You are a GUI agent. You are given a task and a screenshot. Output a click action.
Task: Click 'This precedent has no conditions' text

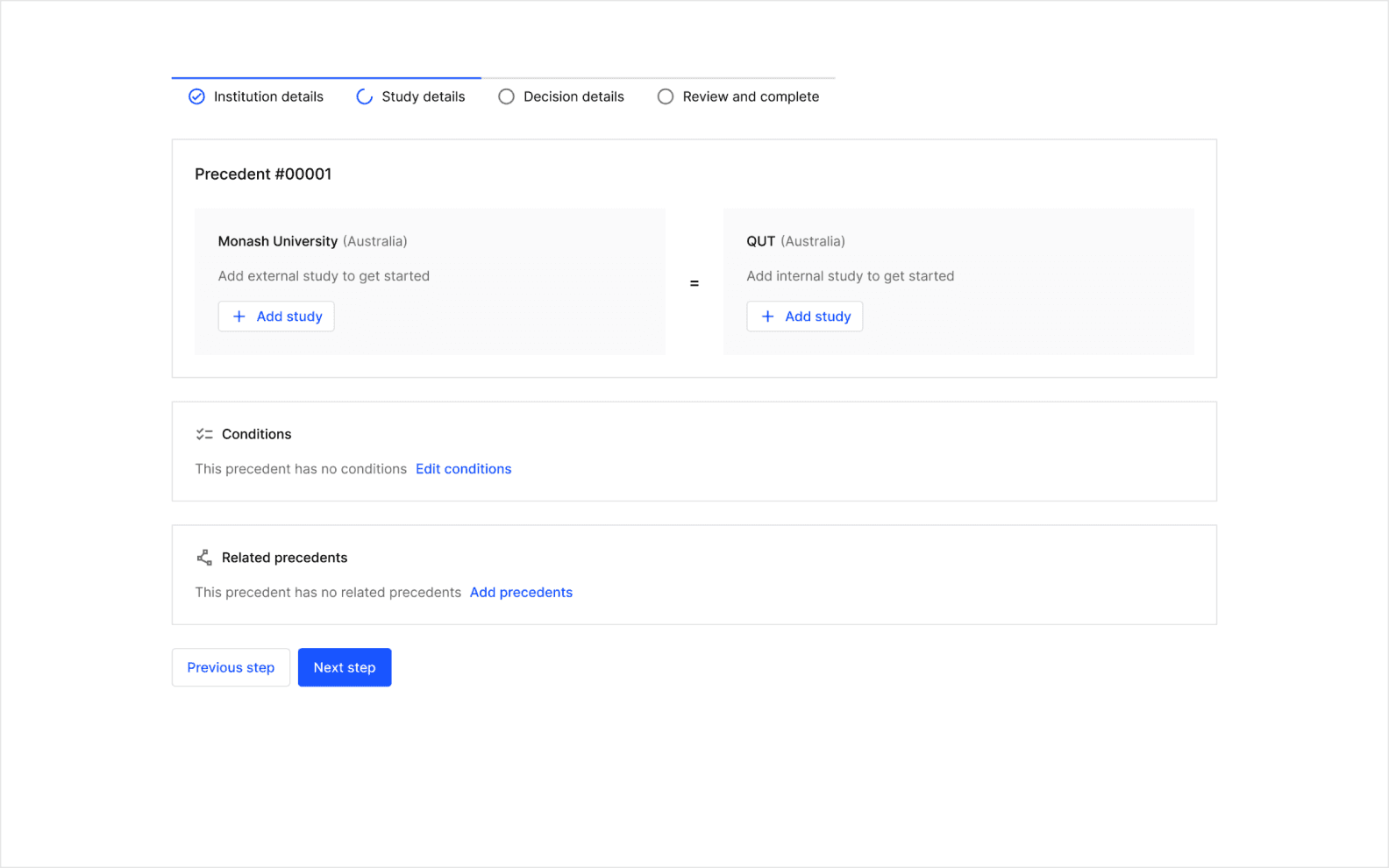[x=301, y=469]
